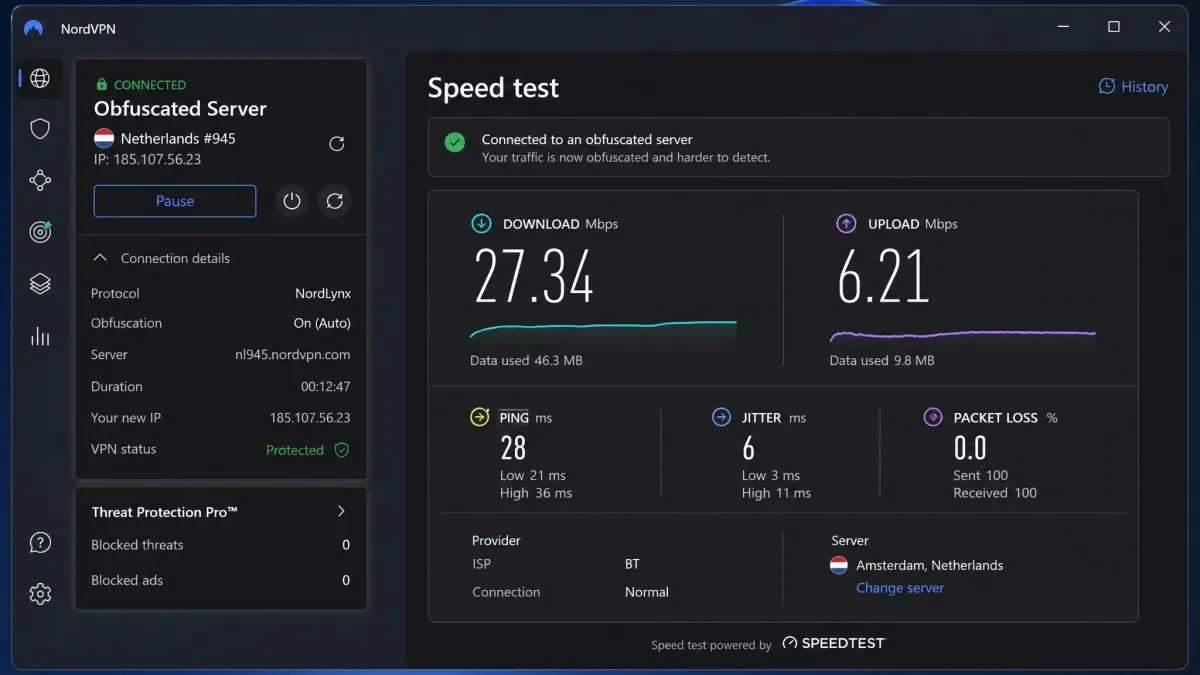Image resolution: width=1200 pixels, height=675 pixels.
Task: Click the Blocked ads row
Action: click(220, 580)
